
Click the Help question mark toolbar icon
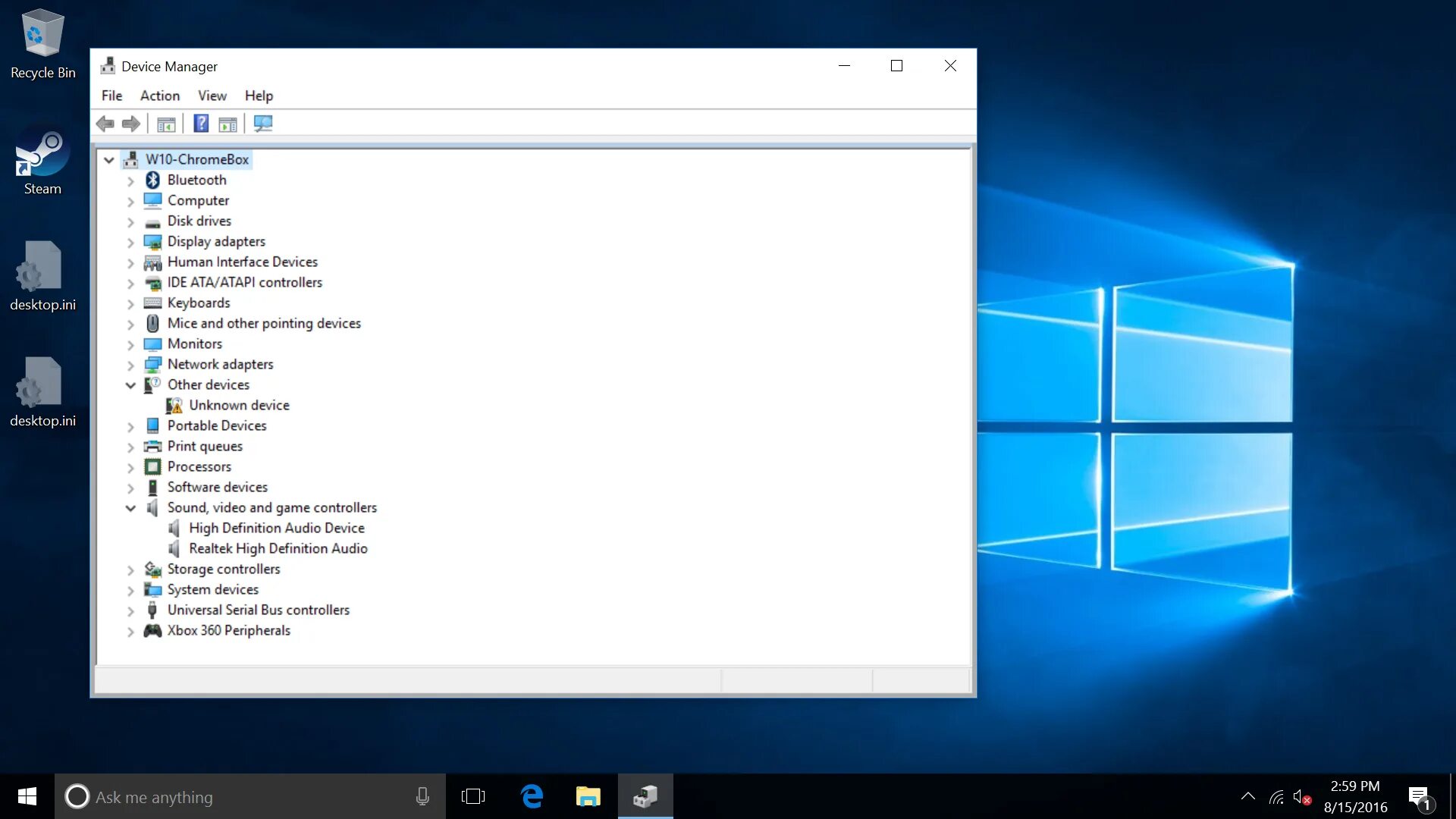point(201,124)
